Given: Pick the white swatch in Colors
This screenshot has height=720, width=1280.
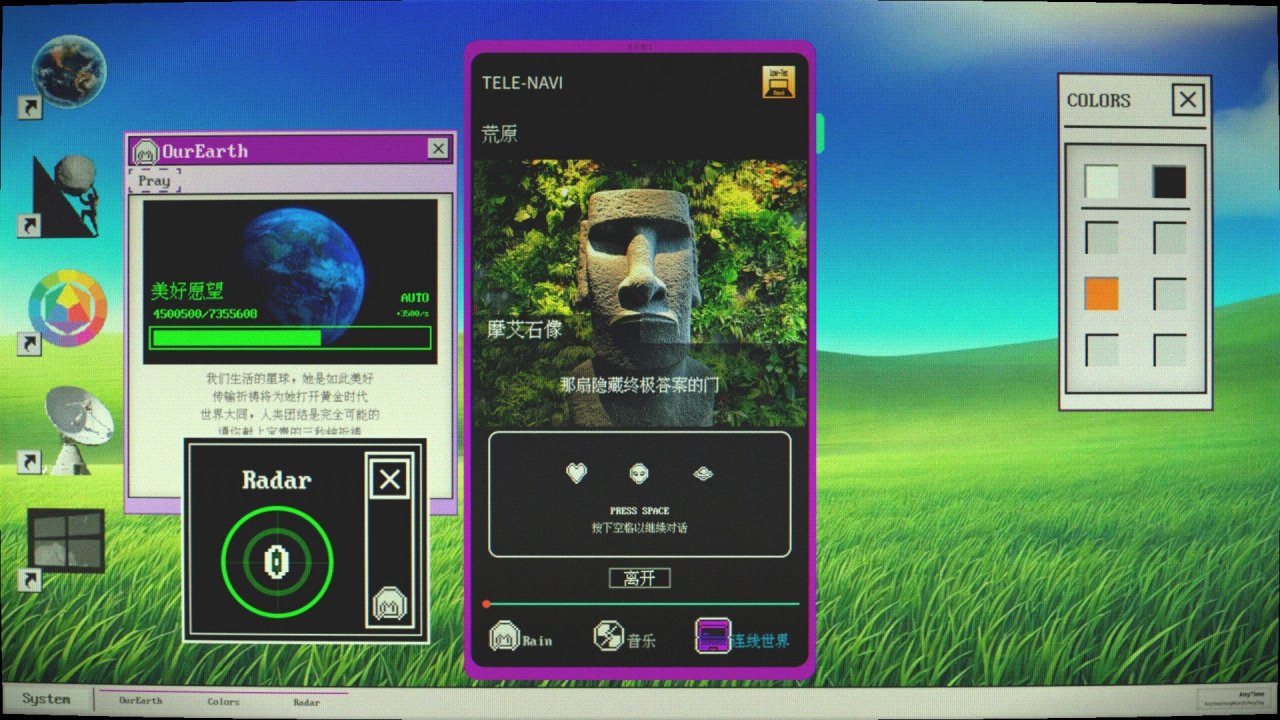Looking at the screenshot, I should point(1102,181).
